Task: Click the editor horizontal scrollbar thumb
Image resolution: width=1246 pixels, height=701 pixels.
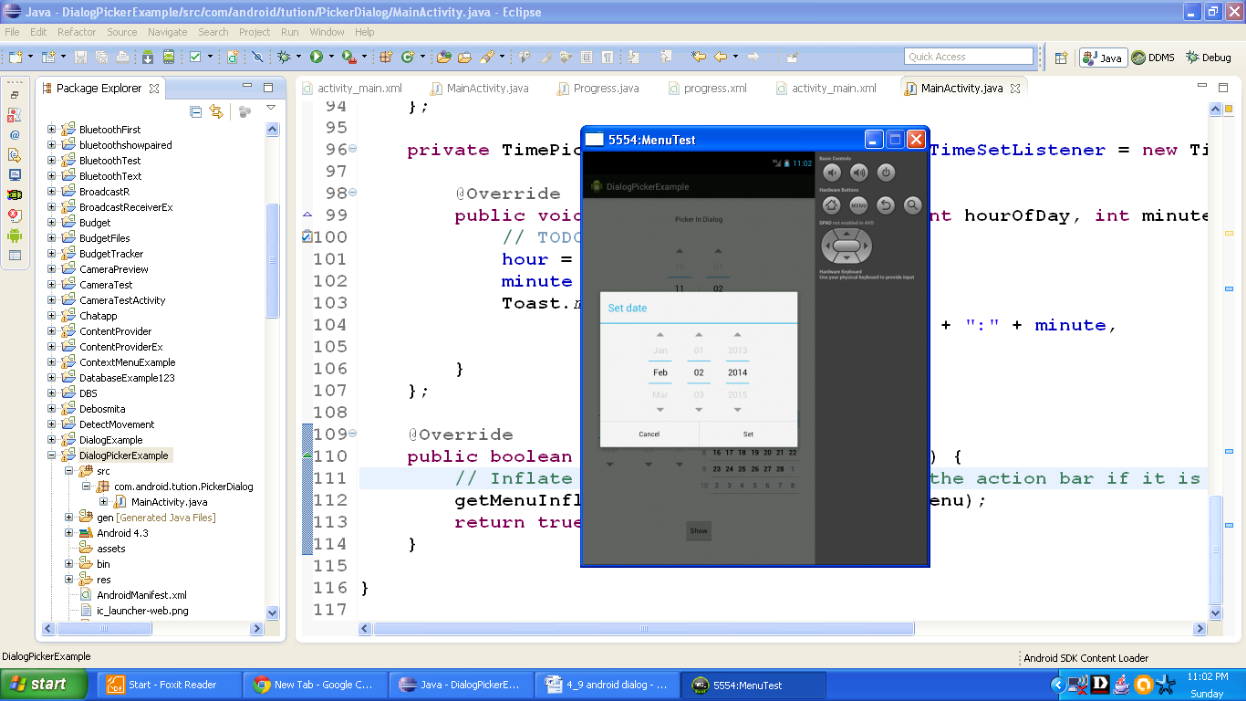Action: click(x=644, y=629)
